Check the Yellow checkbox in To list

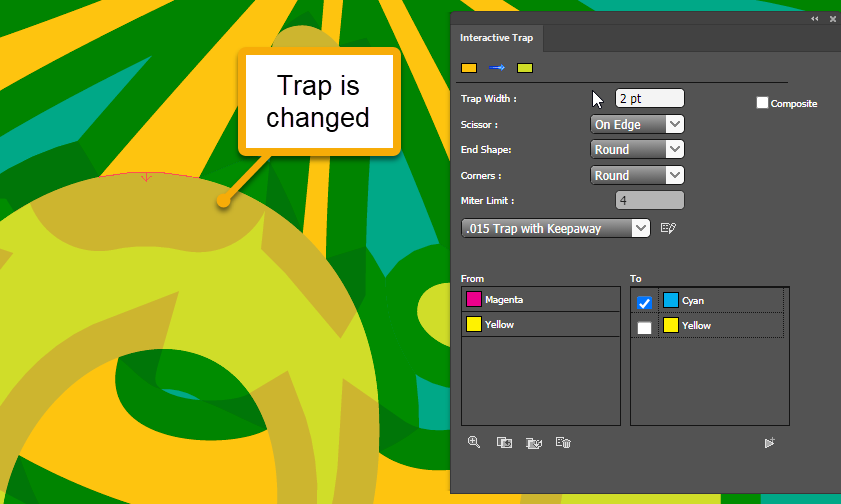click(x=645, y=327)
